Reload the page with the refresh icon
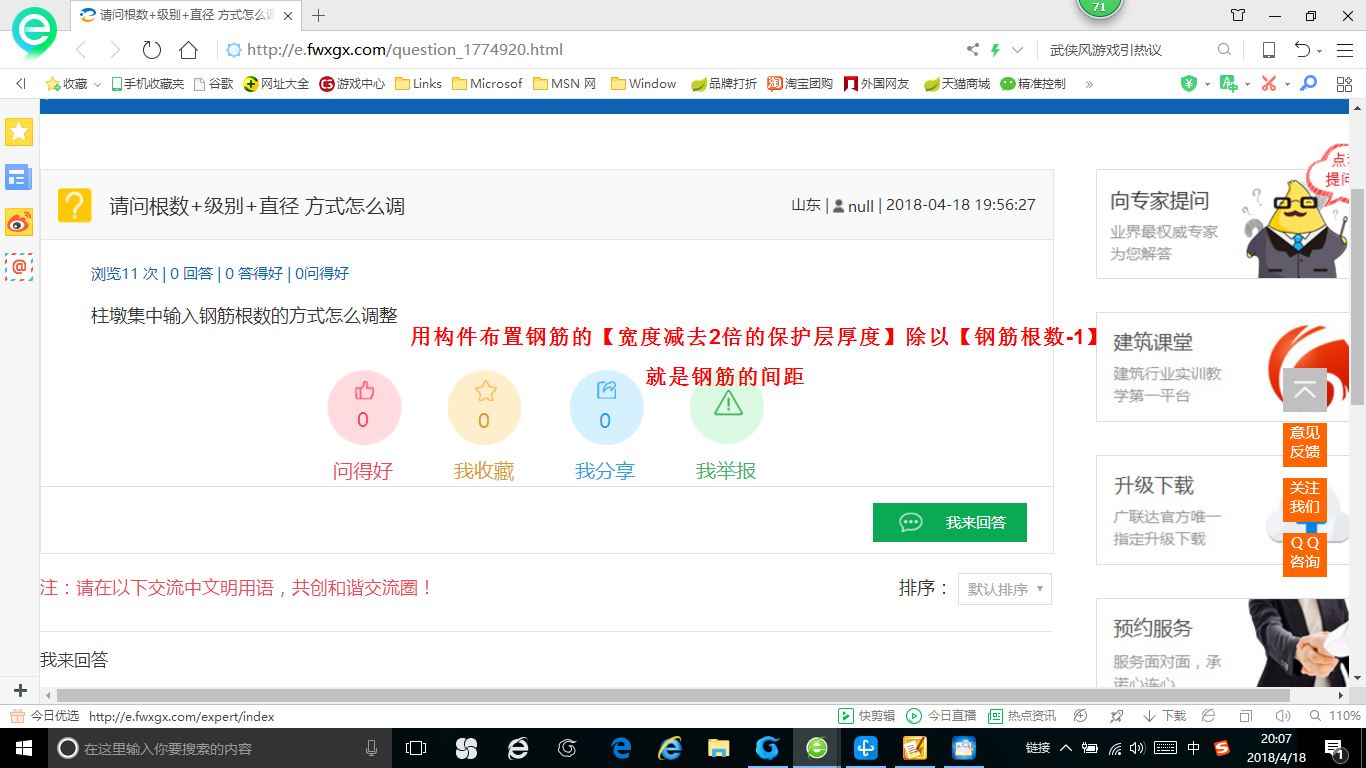This screenshot has width=1366, height=768. (152, 50)
